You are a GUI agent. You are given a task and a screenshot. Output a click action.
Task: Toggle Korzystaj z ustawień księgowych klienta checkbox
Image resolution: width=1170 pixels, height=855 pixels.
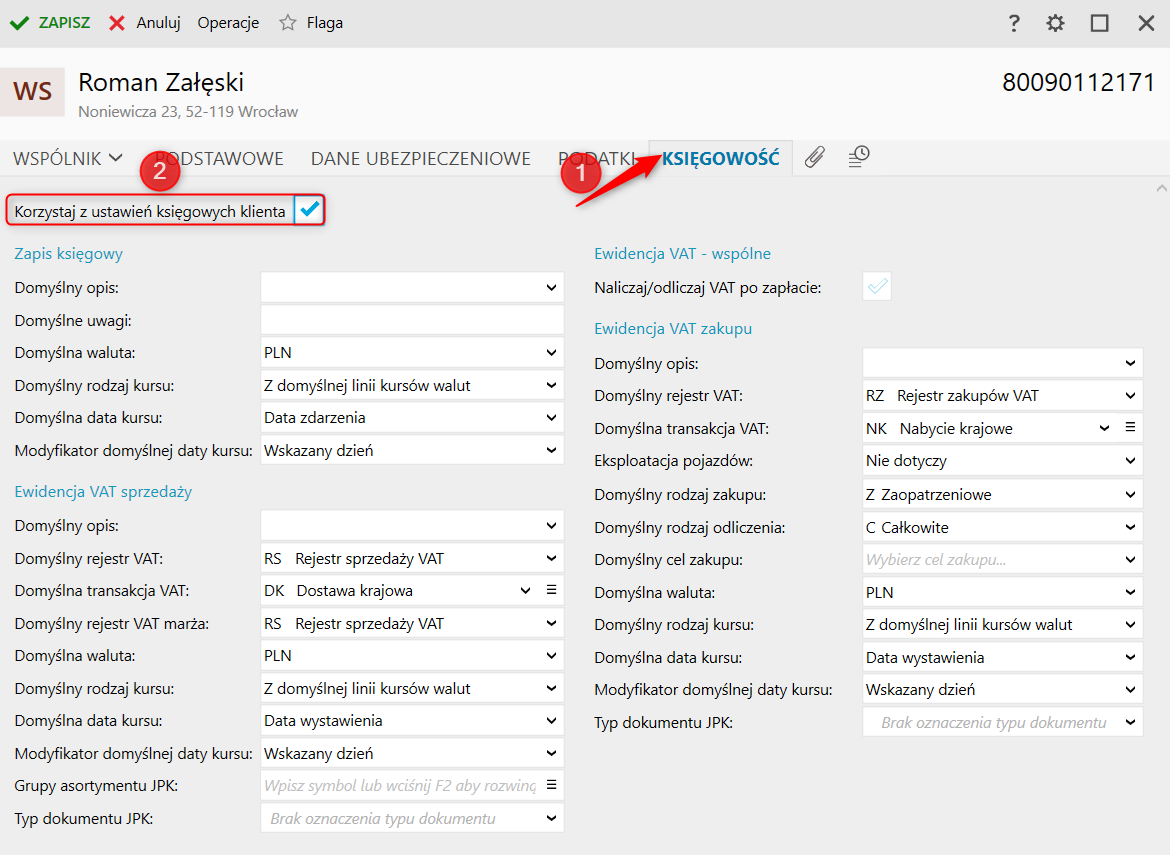coord(310,210)
